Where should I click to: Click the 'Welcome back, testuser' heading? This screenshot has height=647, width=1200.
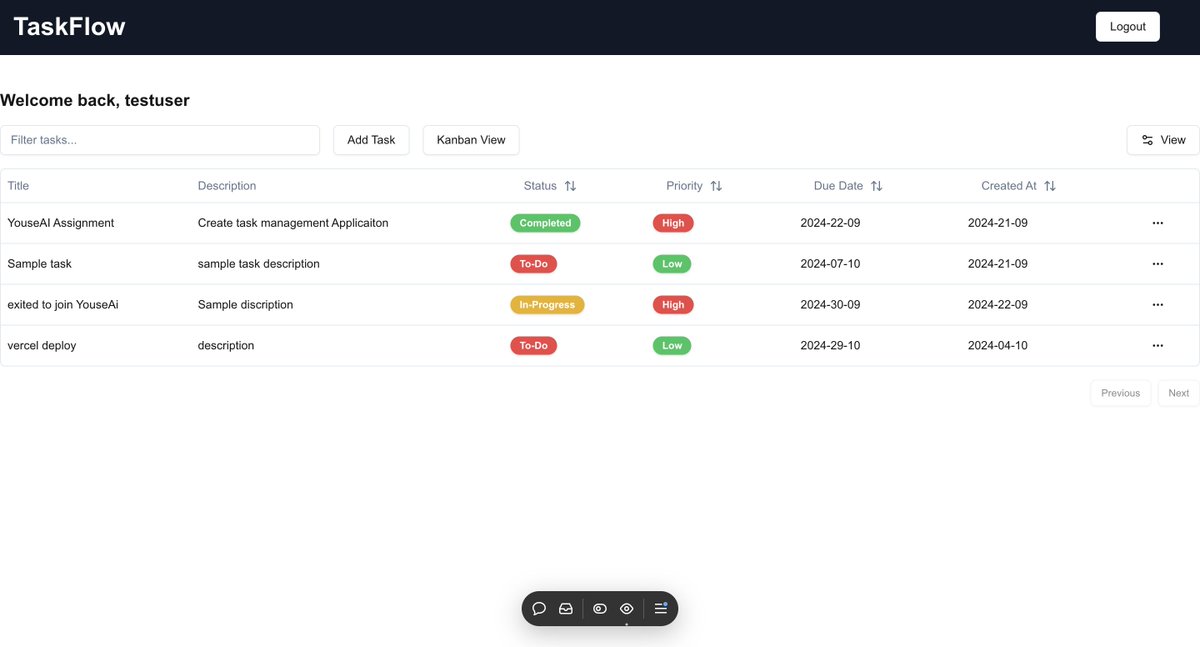point(95,100)
